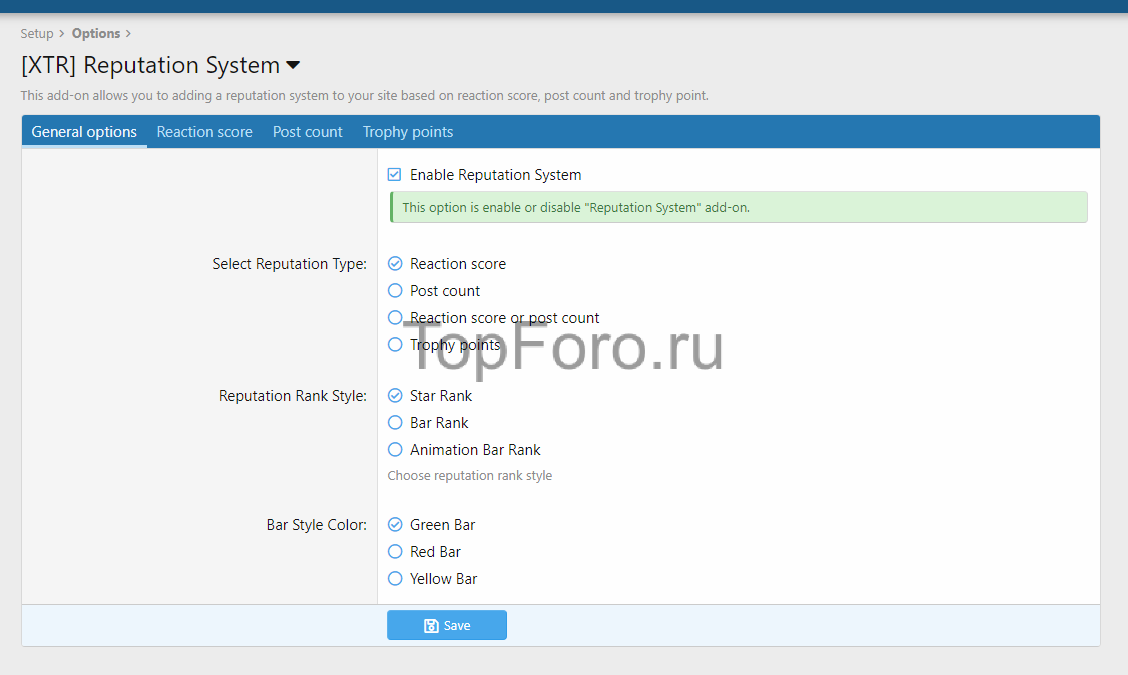Choose Trophy points reputation type

click(395, 345)
